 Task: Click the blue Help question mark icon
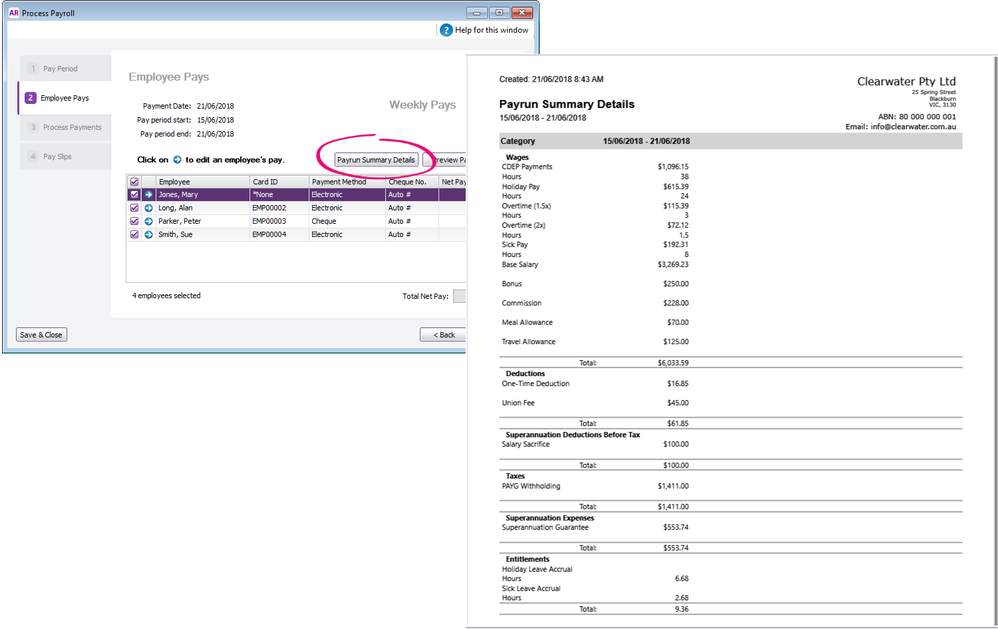pos(446,30)
